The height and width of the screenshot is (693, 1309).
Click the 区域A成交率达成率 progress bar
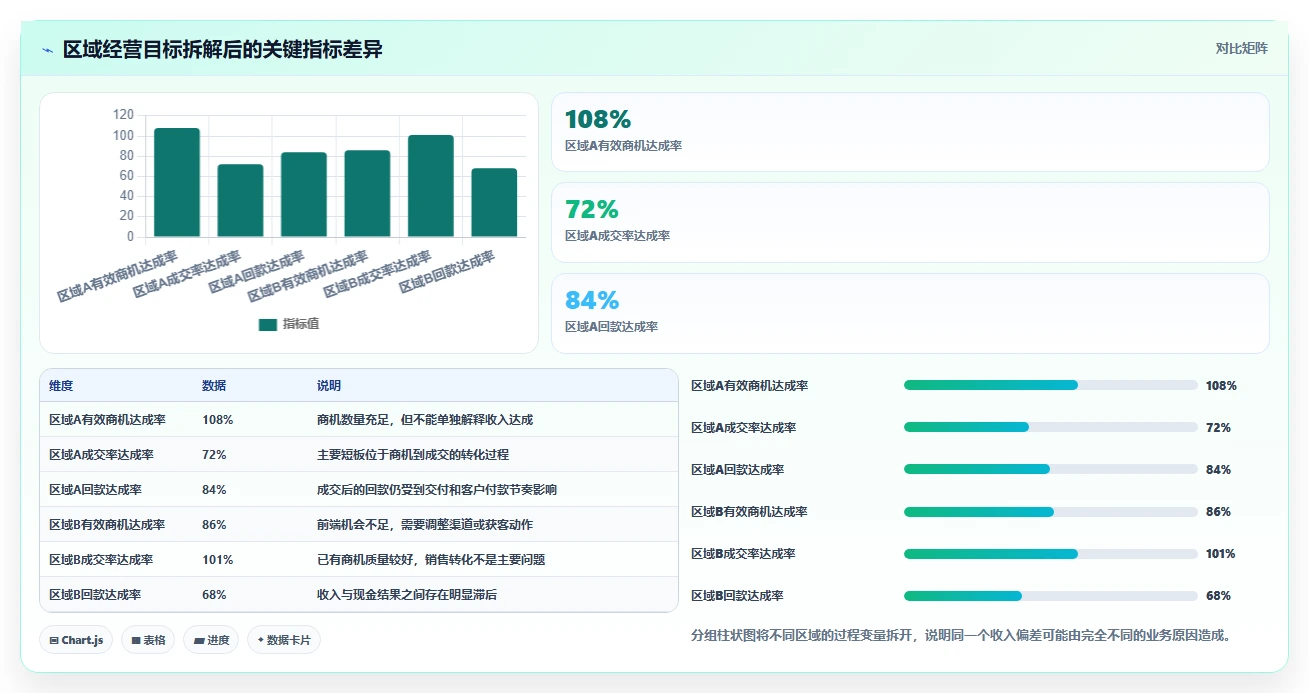click(1051, 427)
